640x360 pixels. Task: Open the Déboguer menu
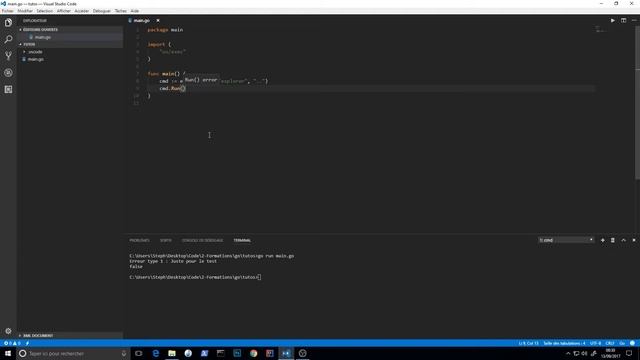pyautogui.click(x=102, y=11)
